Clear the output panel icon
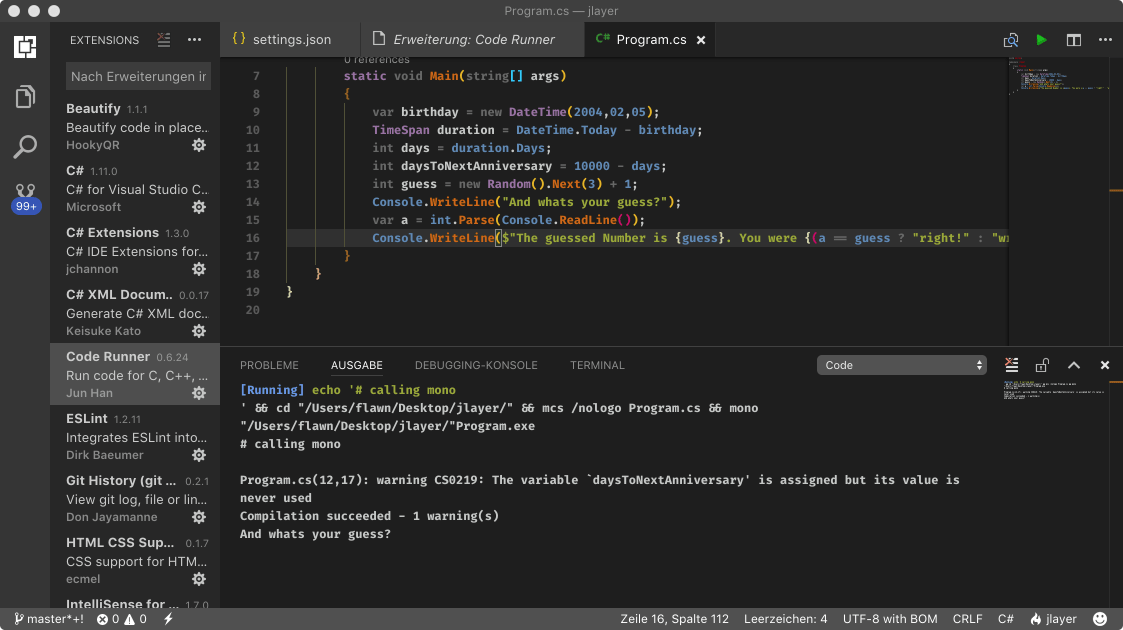 (x=1011, y=365)
